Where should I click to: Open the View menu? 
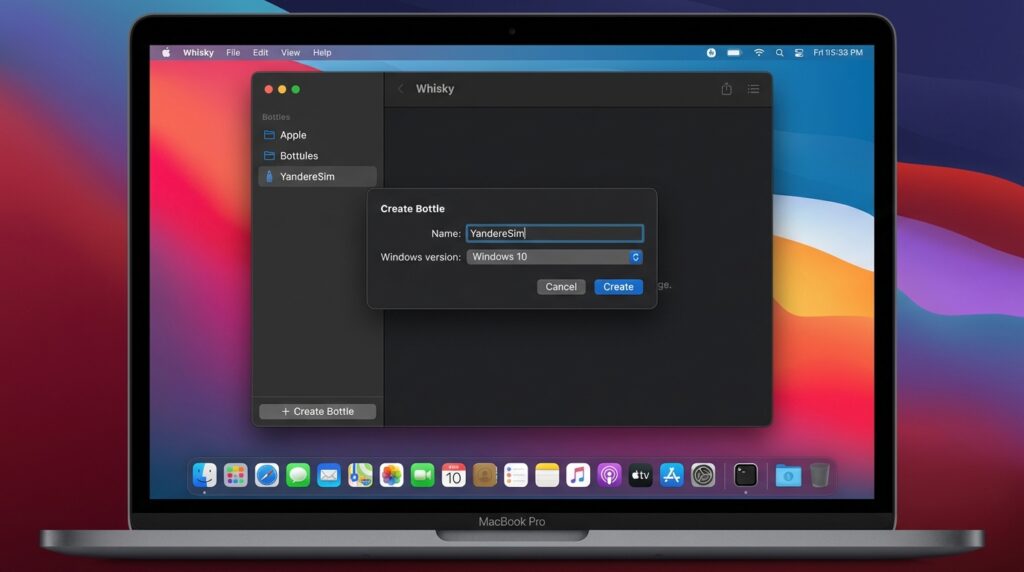(290, 53)
